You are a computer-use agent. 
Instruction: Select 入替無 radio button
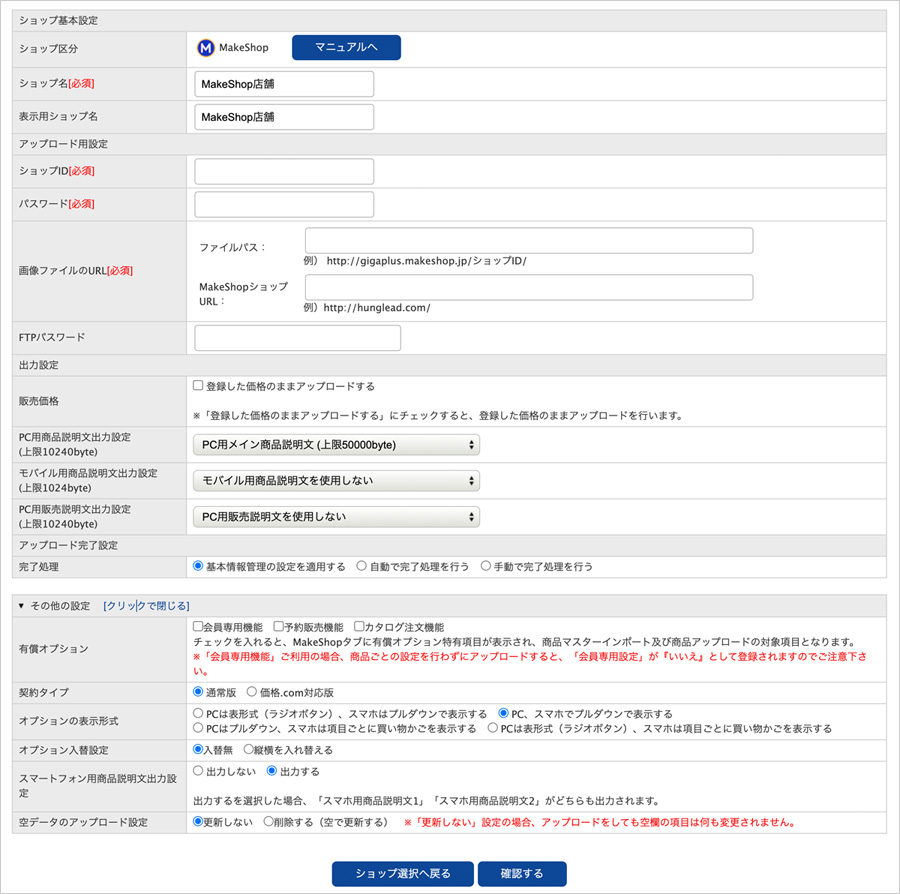coord(198,749)
